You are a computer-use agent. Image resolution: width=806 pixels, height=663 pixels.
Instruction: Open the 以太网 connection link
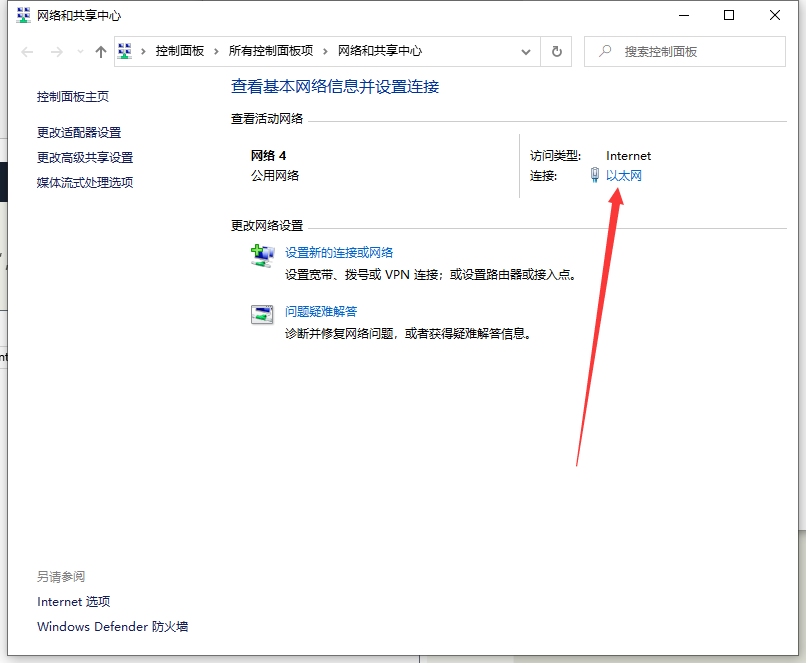click(623, 176)
